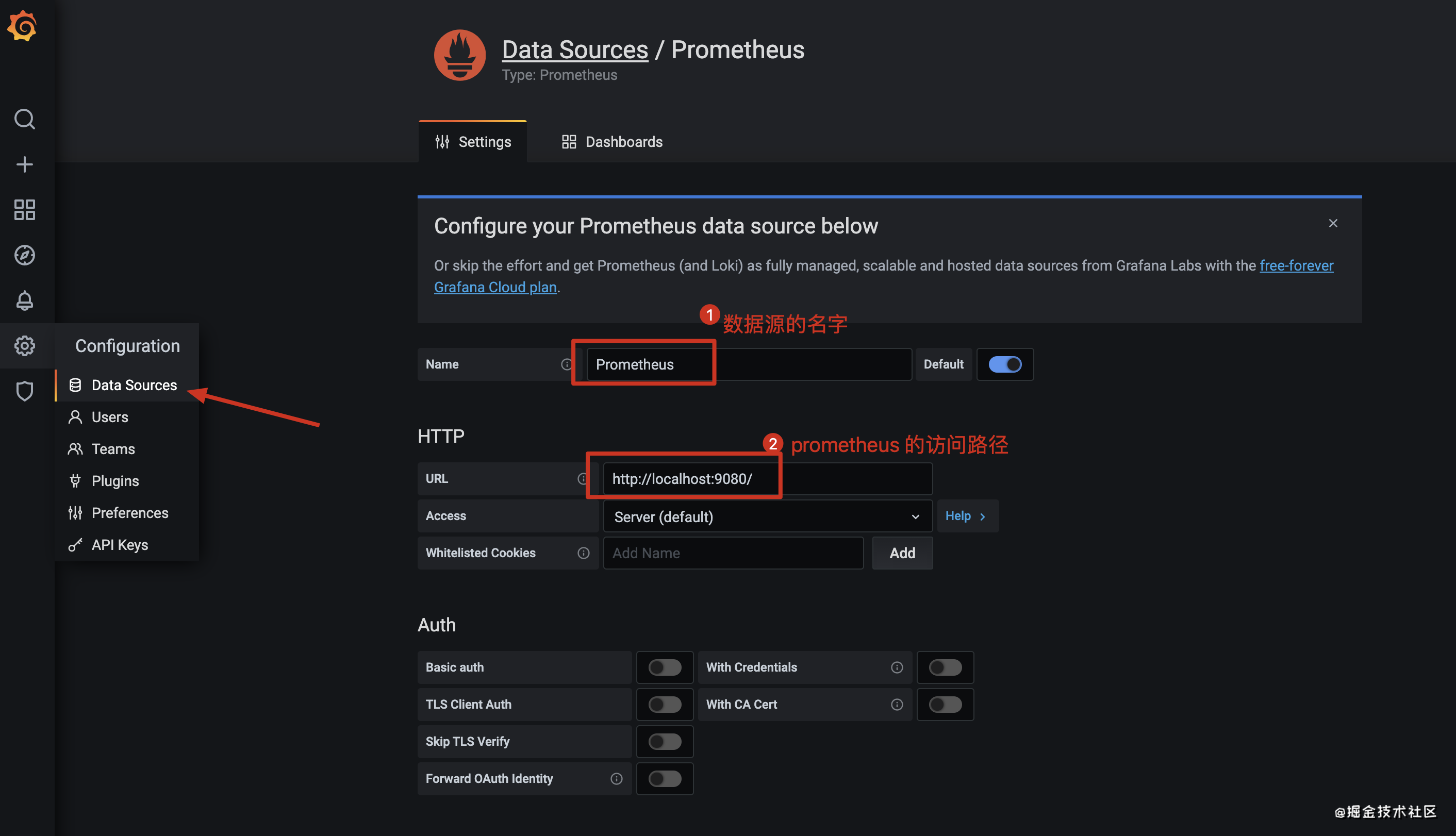Open Users in Configuration menu

click(x=127, y=417)
